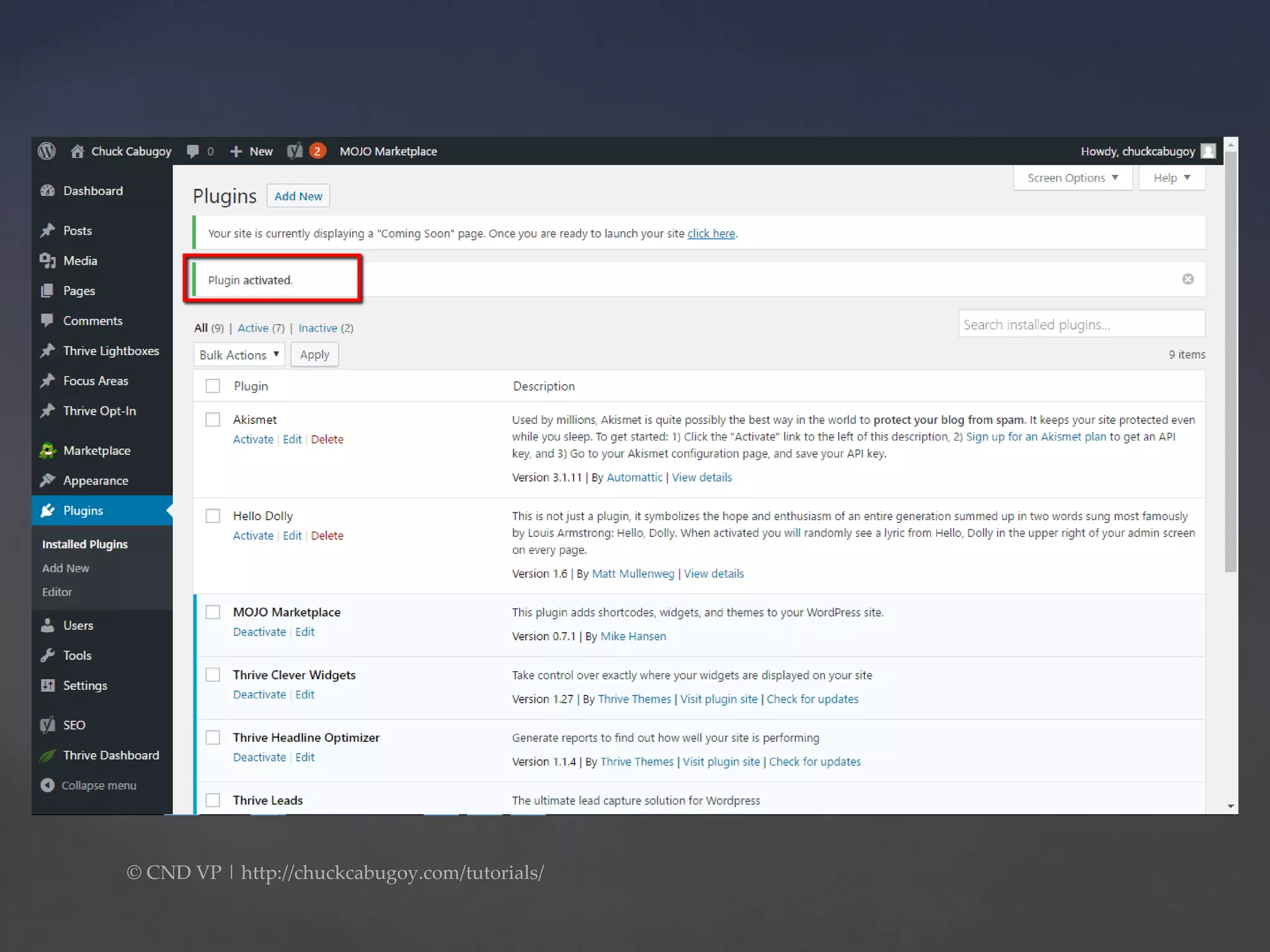
Task: Open user avatar in admin bar
Action: pyautogui.click(x=1208, y=151)
